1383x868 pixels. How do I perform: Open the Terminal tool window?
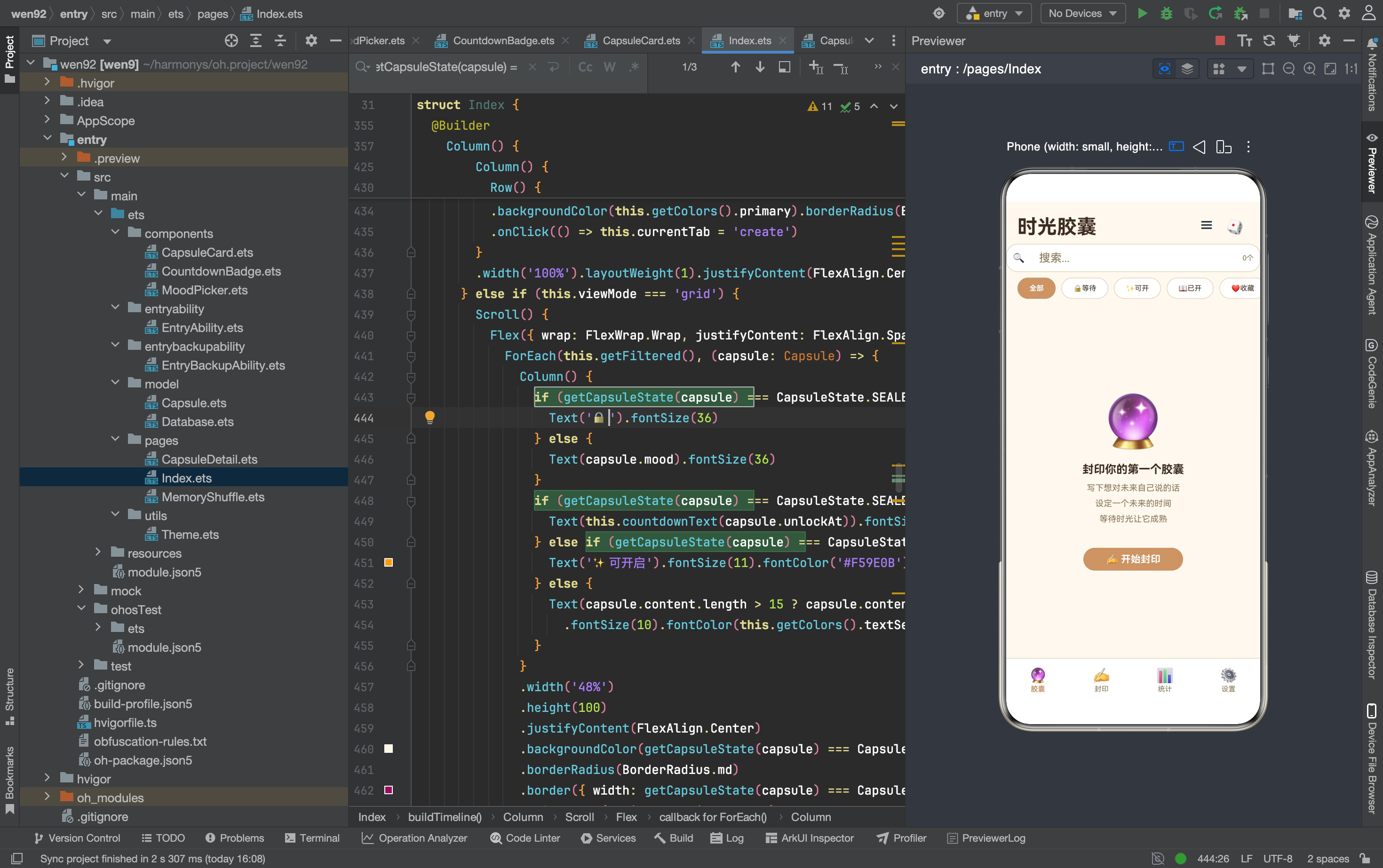312,838
